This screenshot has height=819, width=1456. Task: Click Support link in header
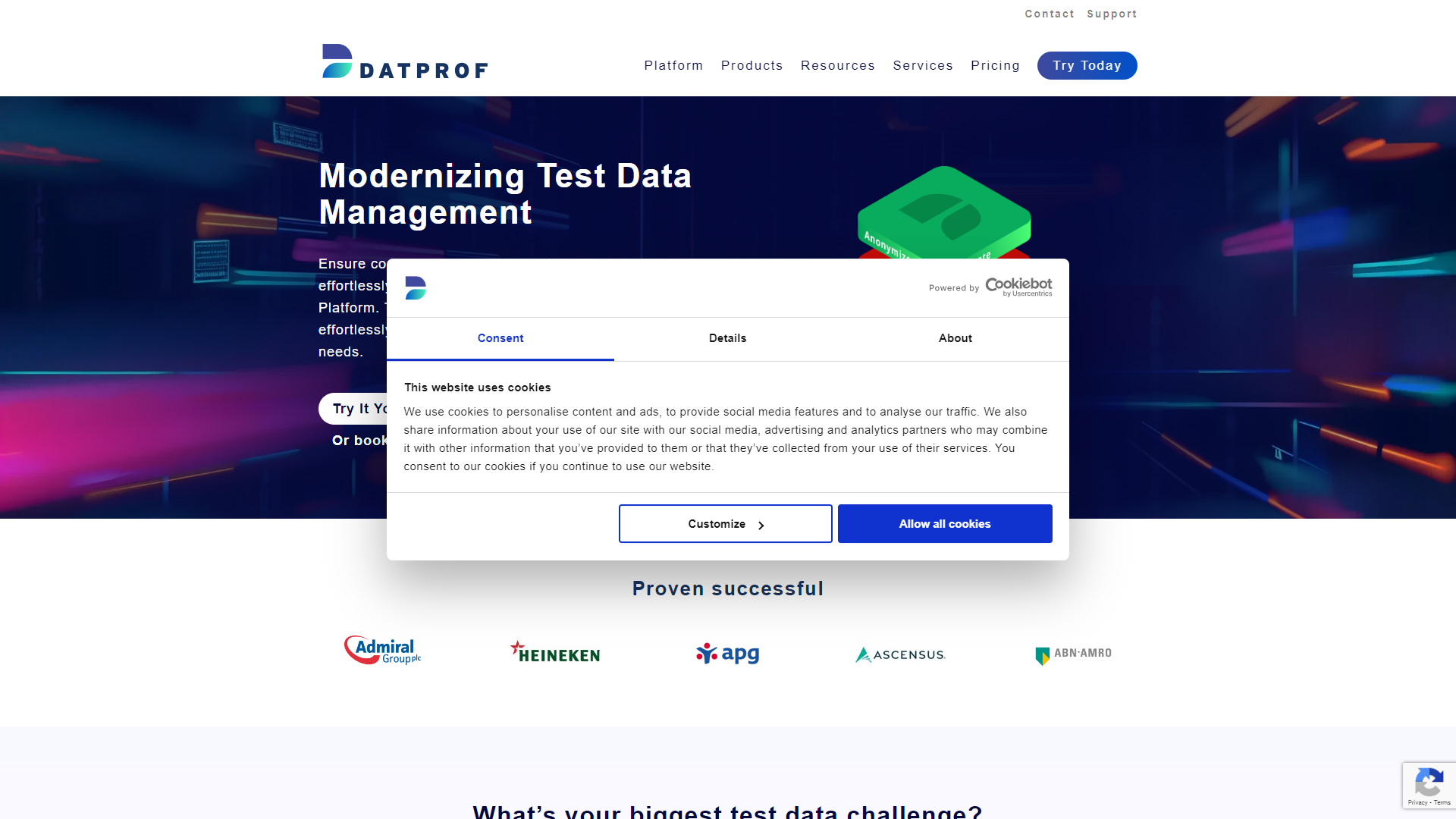pos(1113,13)
